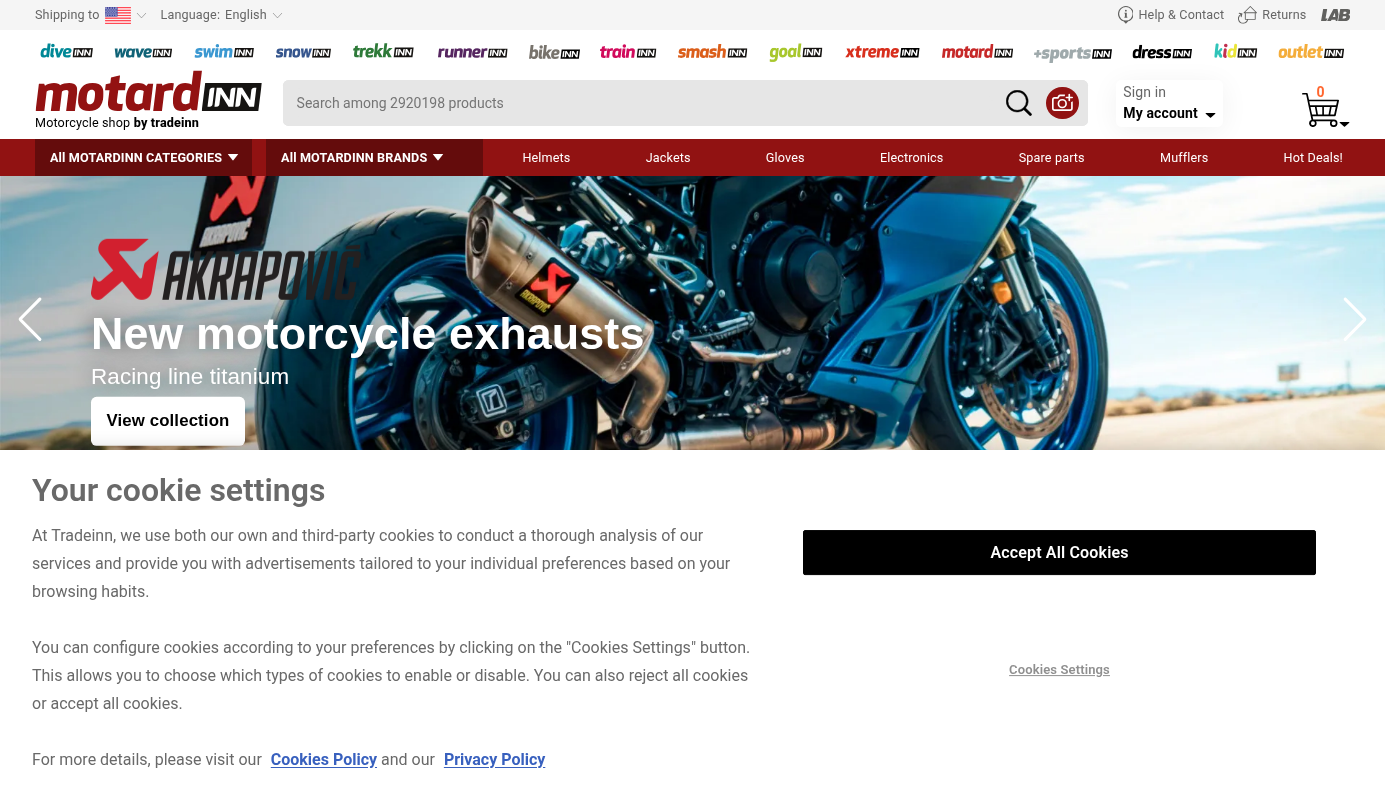Open the bikeinn store logo

pyautogui.click(x=554, y=52)
